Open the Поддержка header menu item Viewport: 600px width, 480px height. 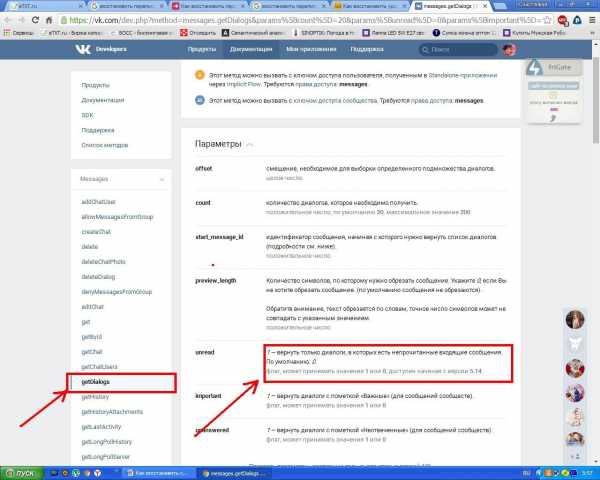[x=367, y=49]
